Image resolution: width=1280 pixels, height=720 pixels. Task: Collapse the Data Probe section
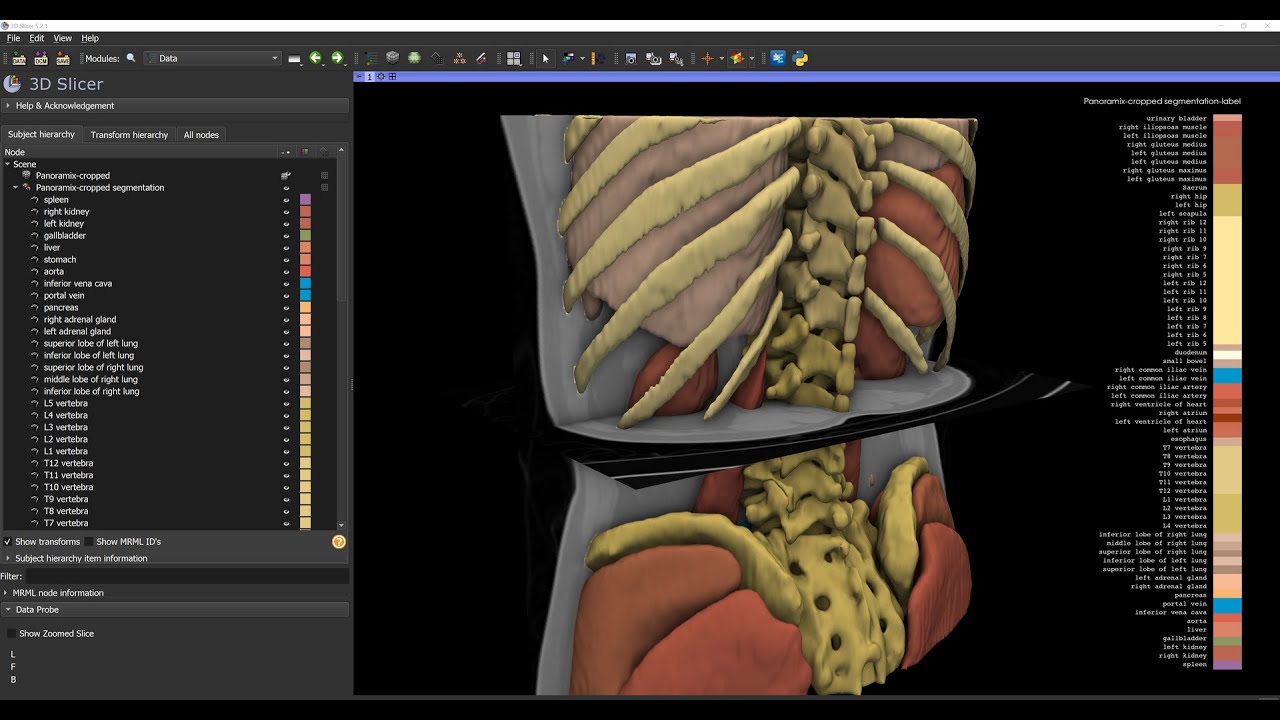(175, 610)
